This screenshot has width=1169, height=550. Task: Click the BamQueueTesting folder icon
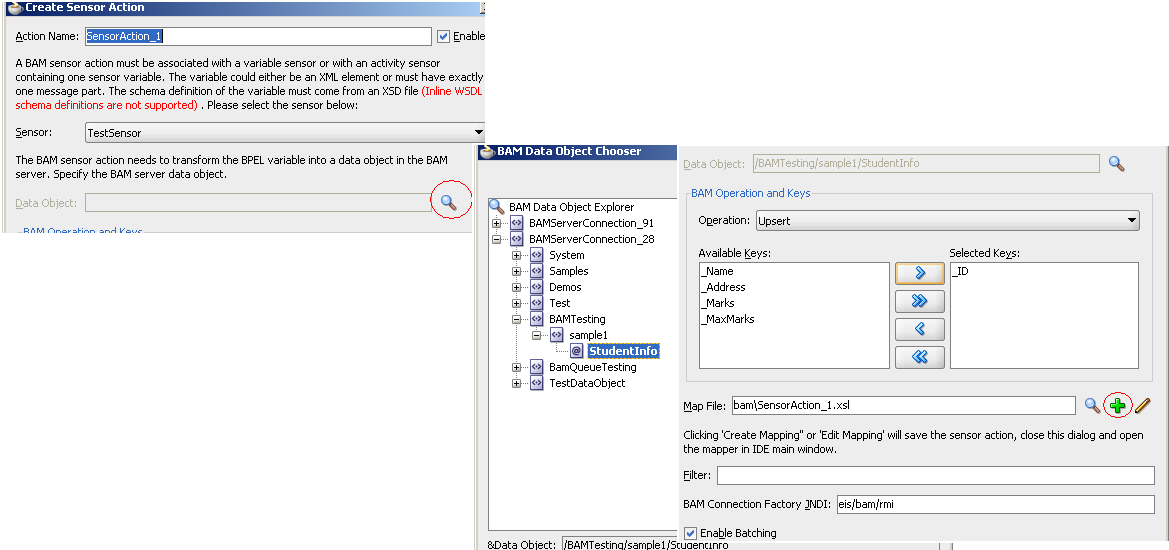pos(537,367)
